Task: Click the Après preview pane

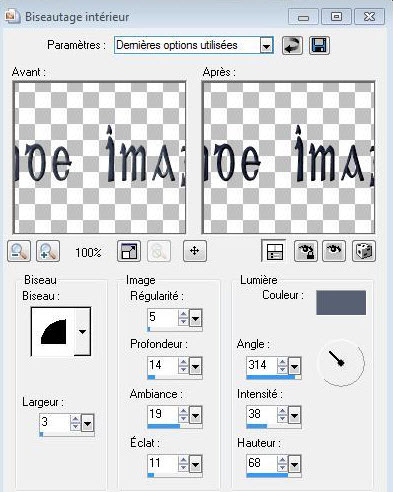Action: 288,158
